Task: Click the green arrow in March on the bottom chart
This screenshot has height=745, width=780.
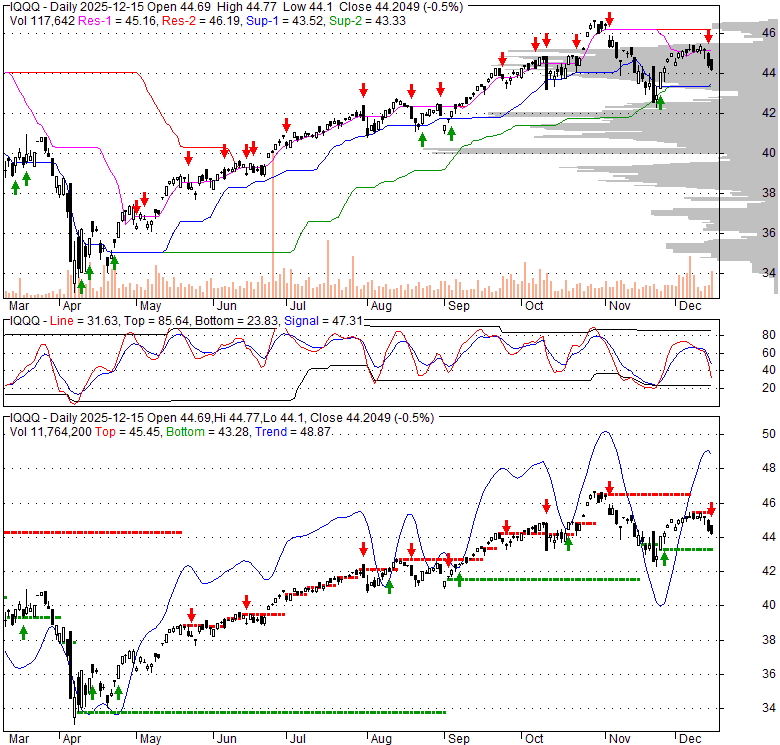Action: click(23, 633)
